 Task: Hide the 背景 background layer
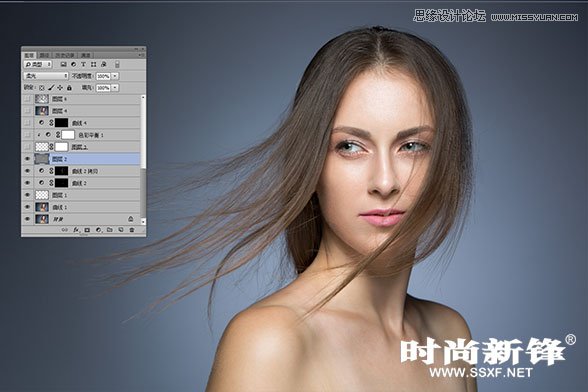point(27,219)
